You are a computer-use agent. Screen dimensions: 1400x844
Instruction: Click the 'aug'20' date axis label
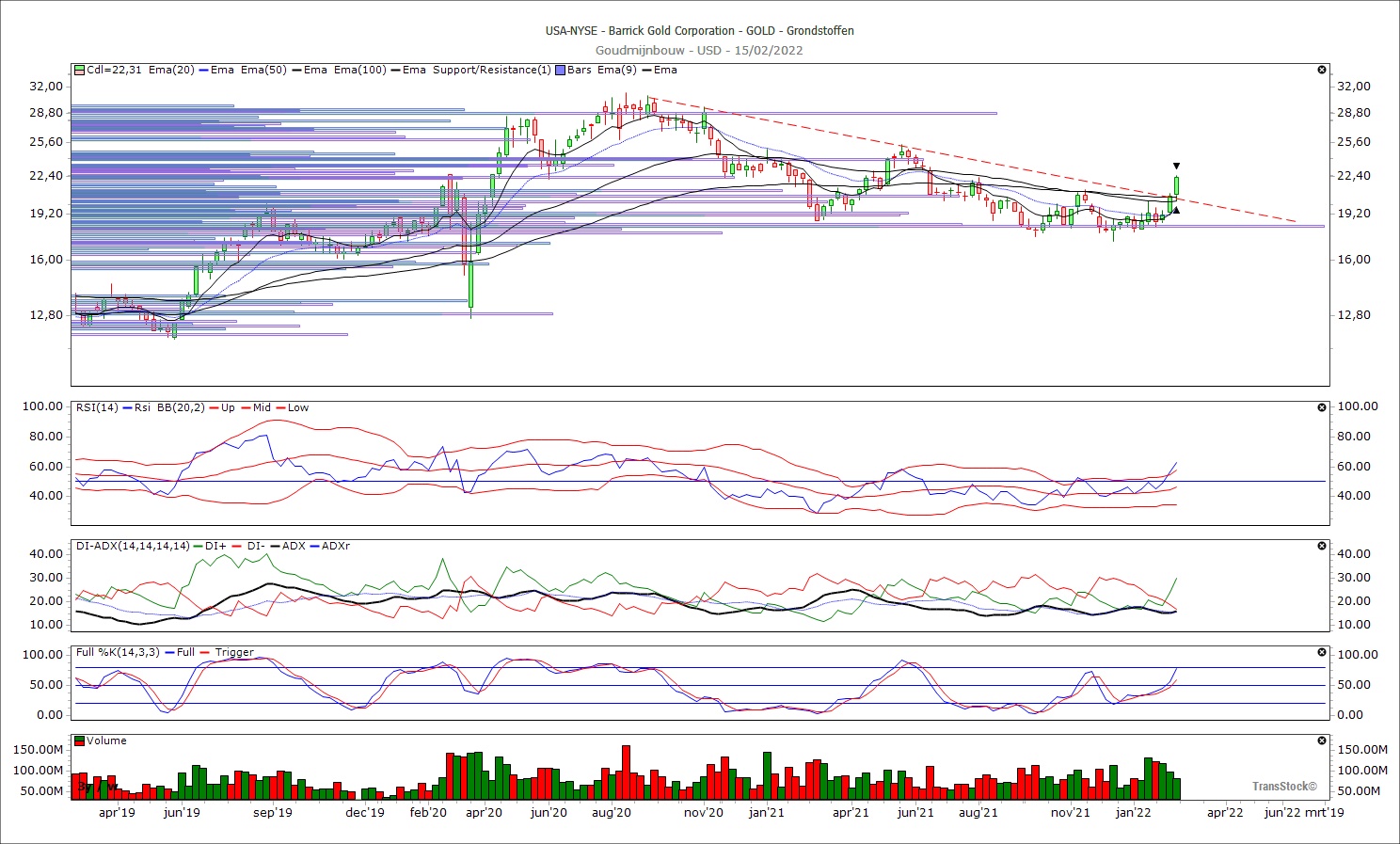tap(612, 812)
